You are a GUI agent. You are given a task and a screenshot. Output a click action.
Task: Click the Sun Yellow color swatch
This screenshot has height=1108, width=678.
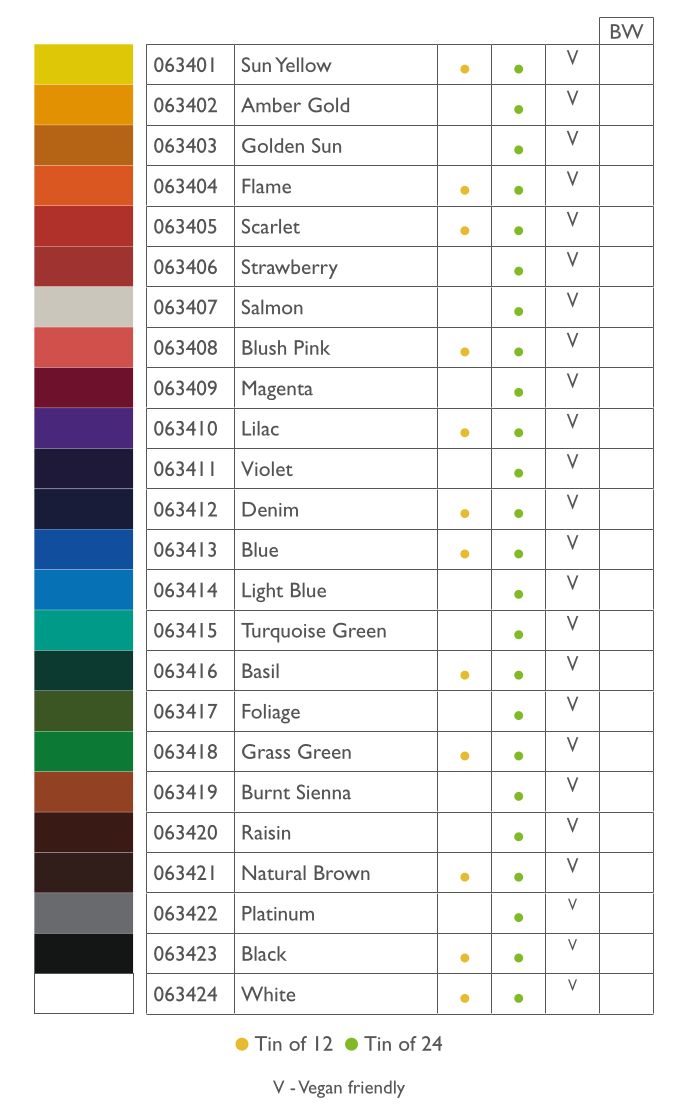click(83, 64)
